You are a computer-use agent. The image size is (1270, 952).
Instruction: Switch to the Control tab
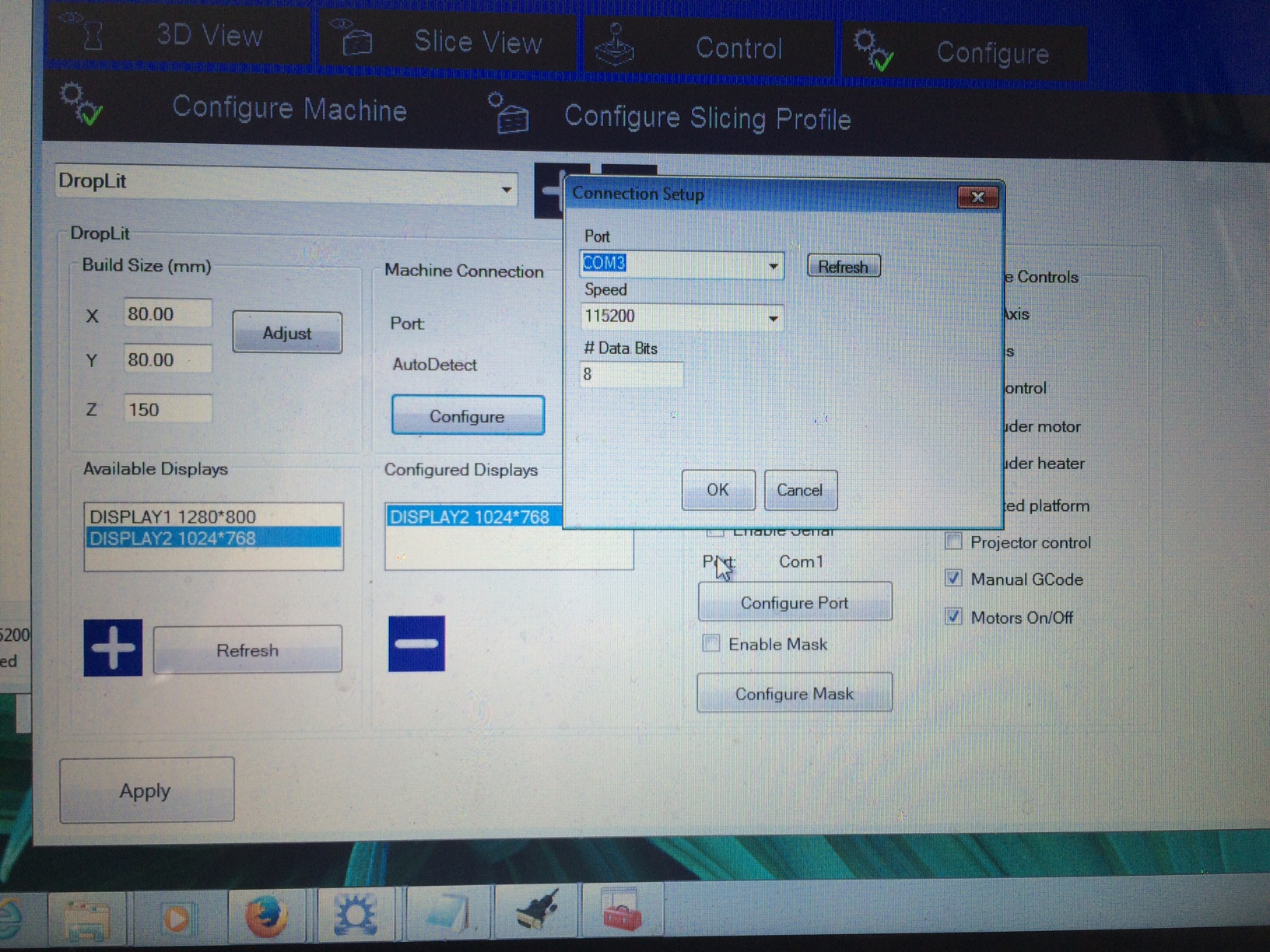[x=708, y=48]
